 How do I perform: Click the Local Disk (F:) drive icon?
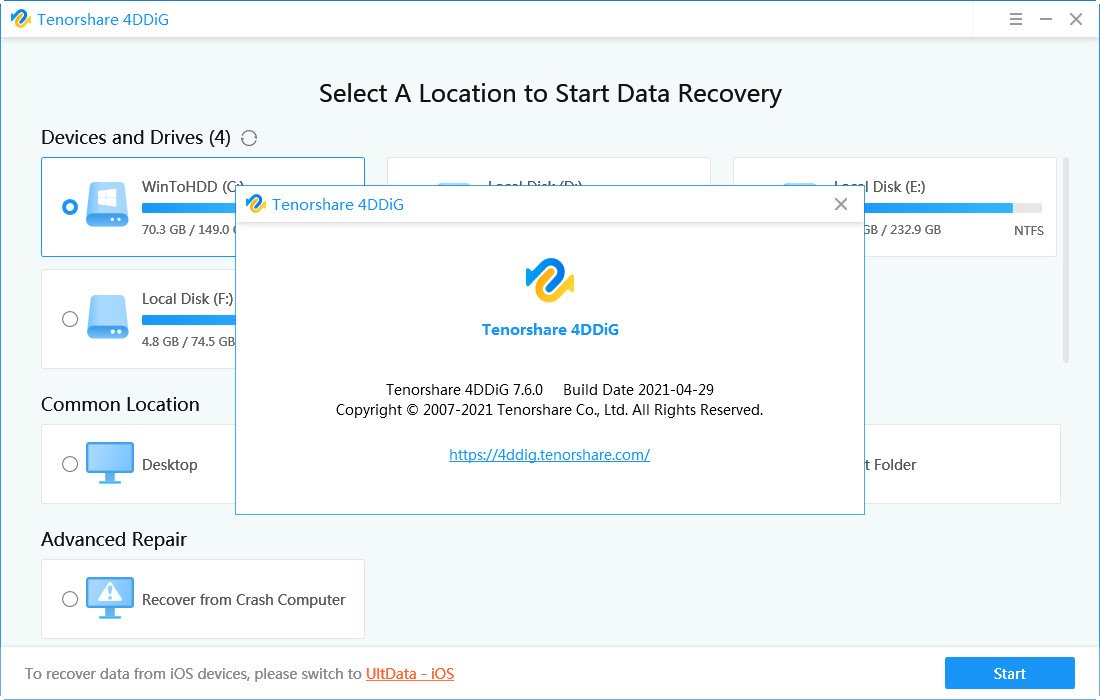click(x=107, y=317)
